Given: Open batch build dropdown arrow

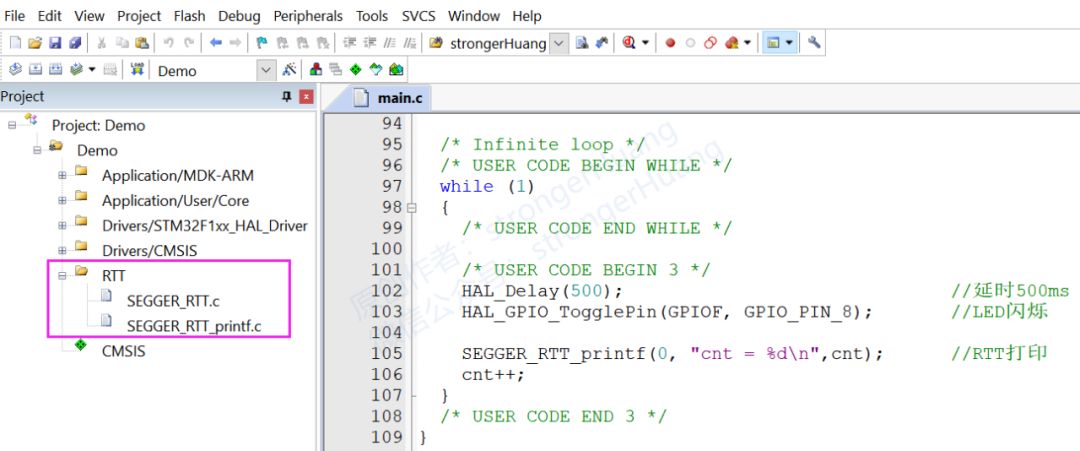Looking at the screenshot, I should [x=92, y=70].
